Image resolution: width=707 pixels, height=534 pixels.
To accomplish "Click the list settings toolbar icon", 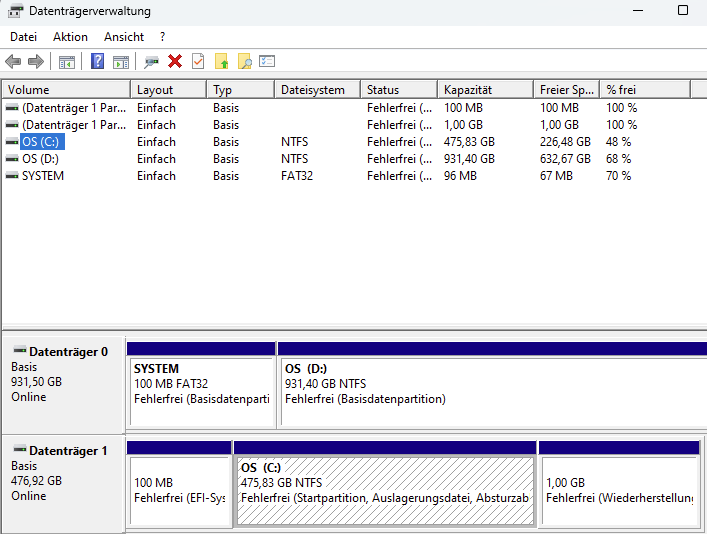I will tap(267, 61).
